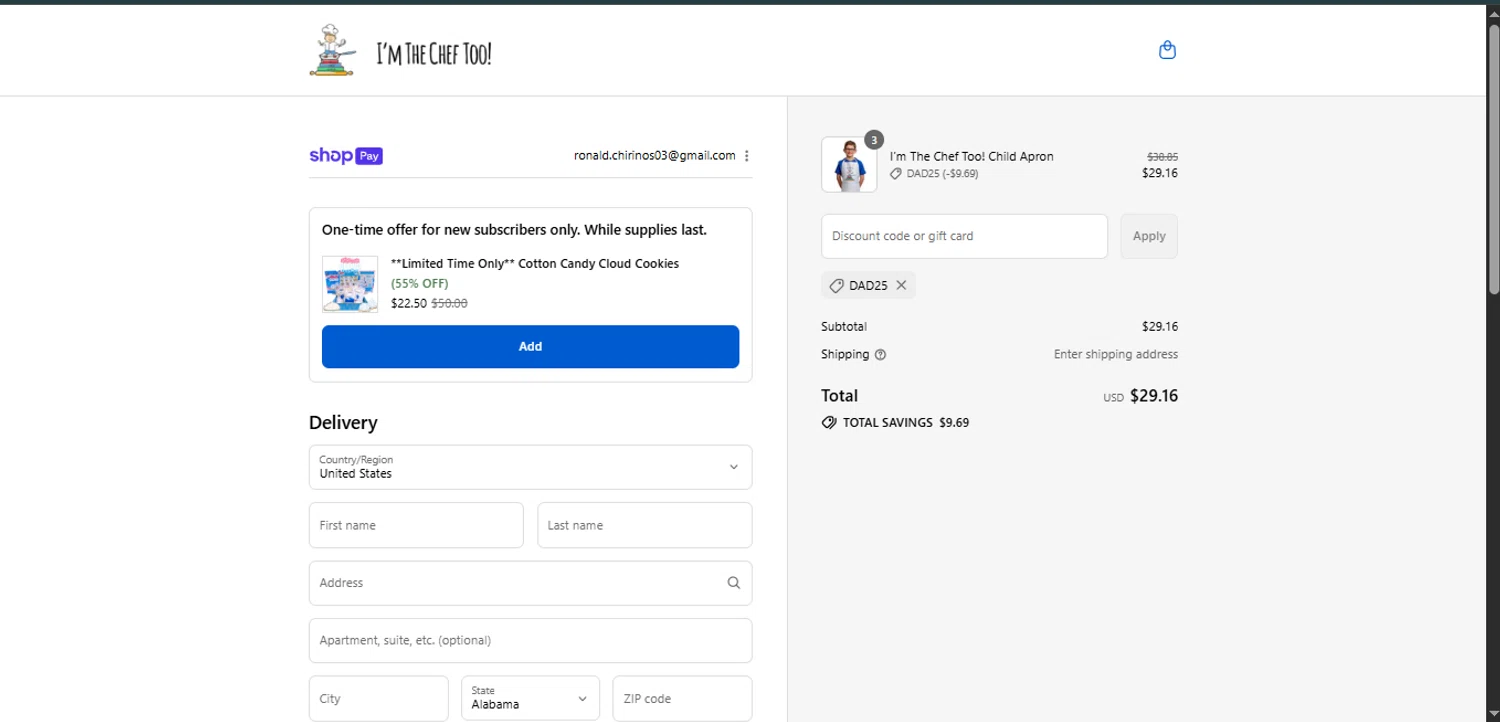Click the ronald.chirinos03@gmail.com email text
This screenshot has width=1500, height=722.
654,156
